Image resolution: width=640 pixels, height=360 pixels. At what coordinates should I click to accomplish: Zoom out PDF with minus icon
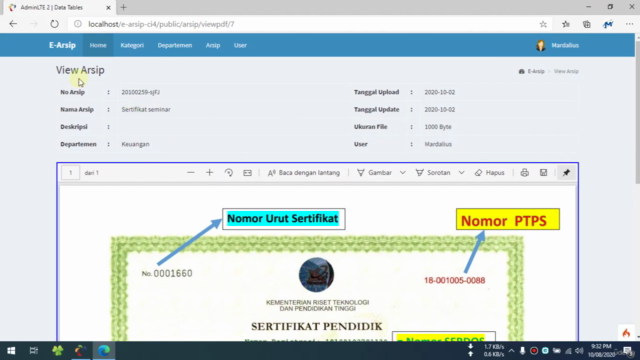click(191, 173)
